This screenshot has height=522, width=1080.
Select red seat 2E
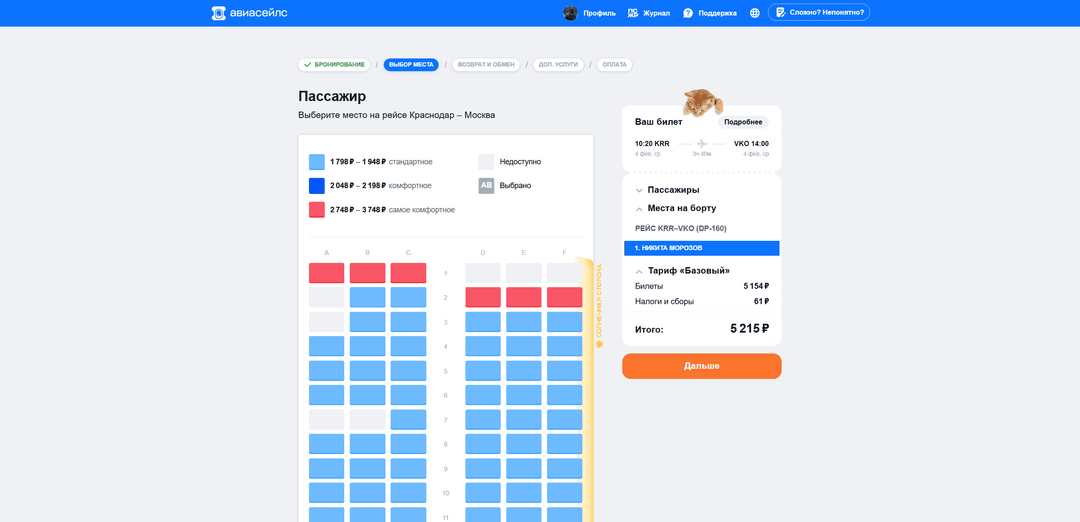click(524, 297)
